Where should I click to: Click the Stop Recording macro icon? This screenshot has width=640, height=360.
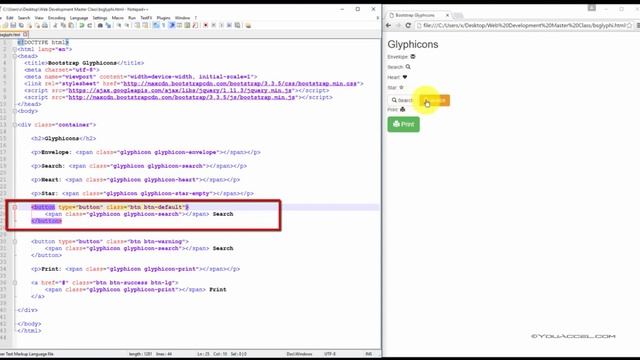[214, 25]
